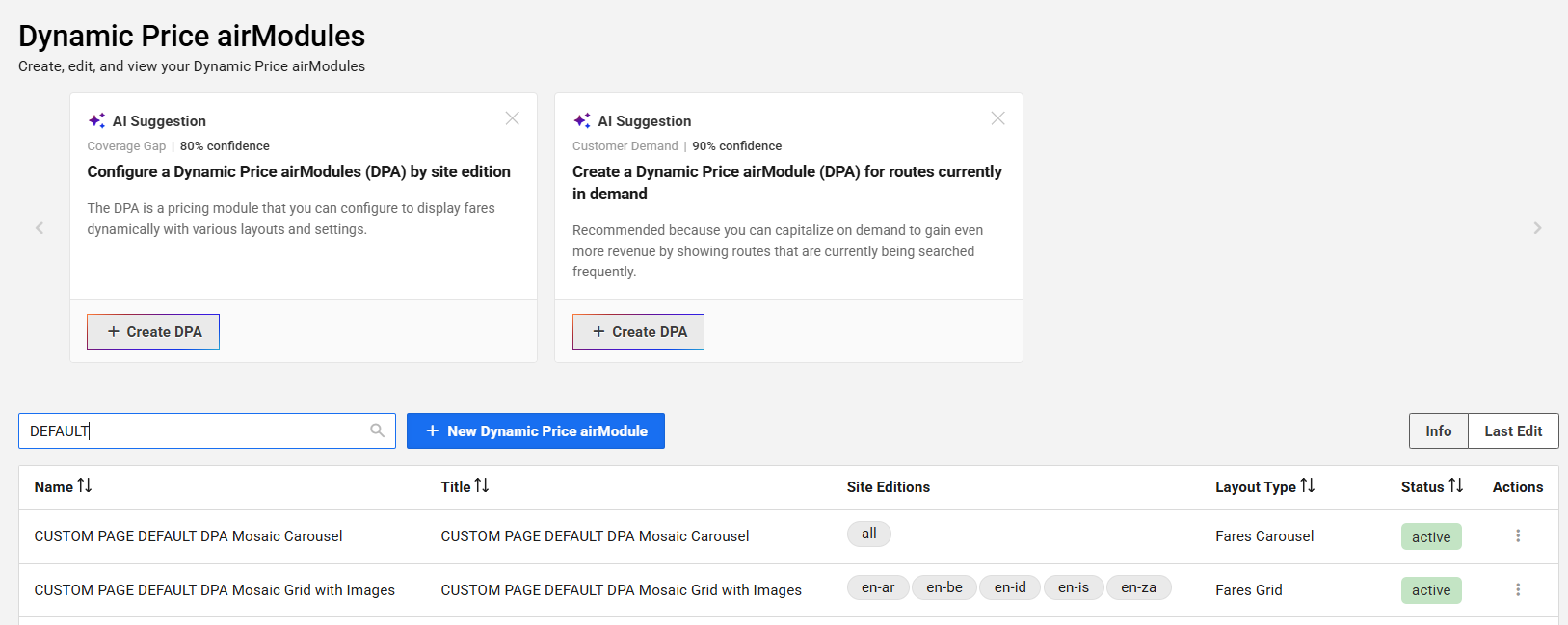Select name 'CUSTOM PAGE DEFAULT DPA Mosaic Grid with Images'
The width and height of the screenshot is (1568, 625).
pyautogui.click(x=215, y=590)
